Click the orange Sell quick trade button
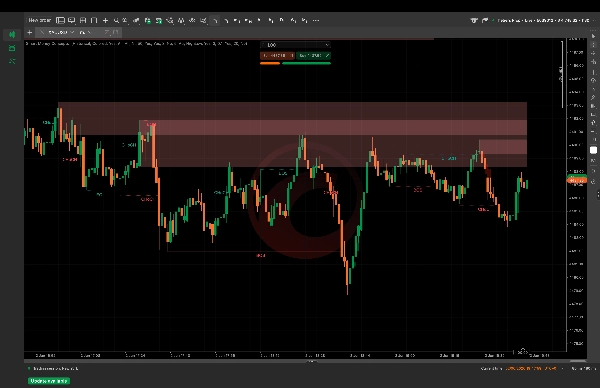This screenshot has height=388, width=600. (277, 56)
